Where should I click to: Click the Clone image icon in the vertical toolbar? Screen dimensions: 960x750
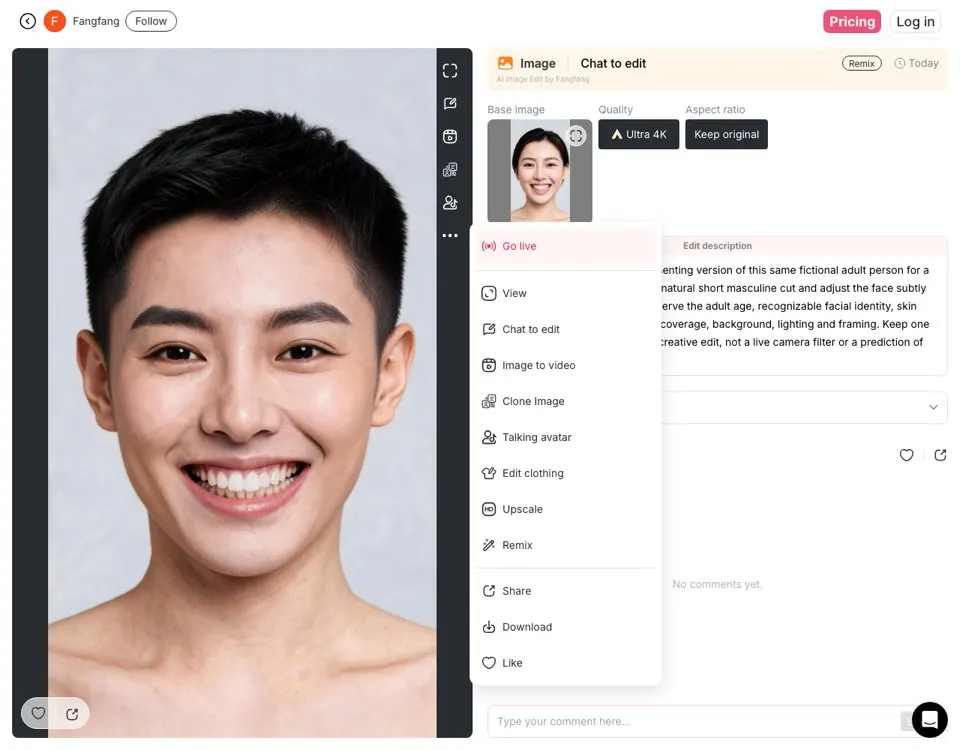point(450,170)
